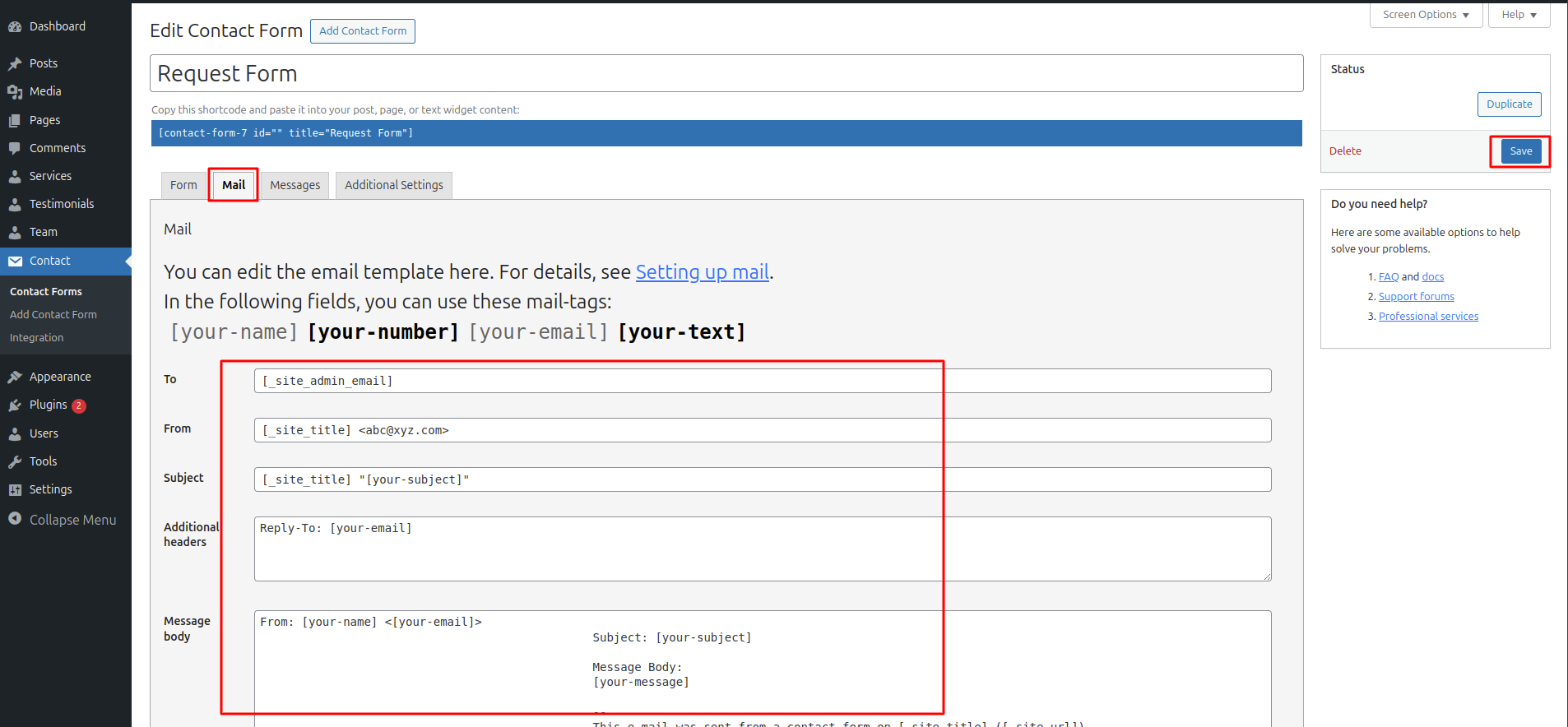Click the Plugins update count badge
The image size is (1568, 727).
click(79, 405)
